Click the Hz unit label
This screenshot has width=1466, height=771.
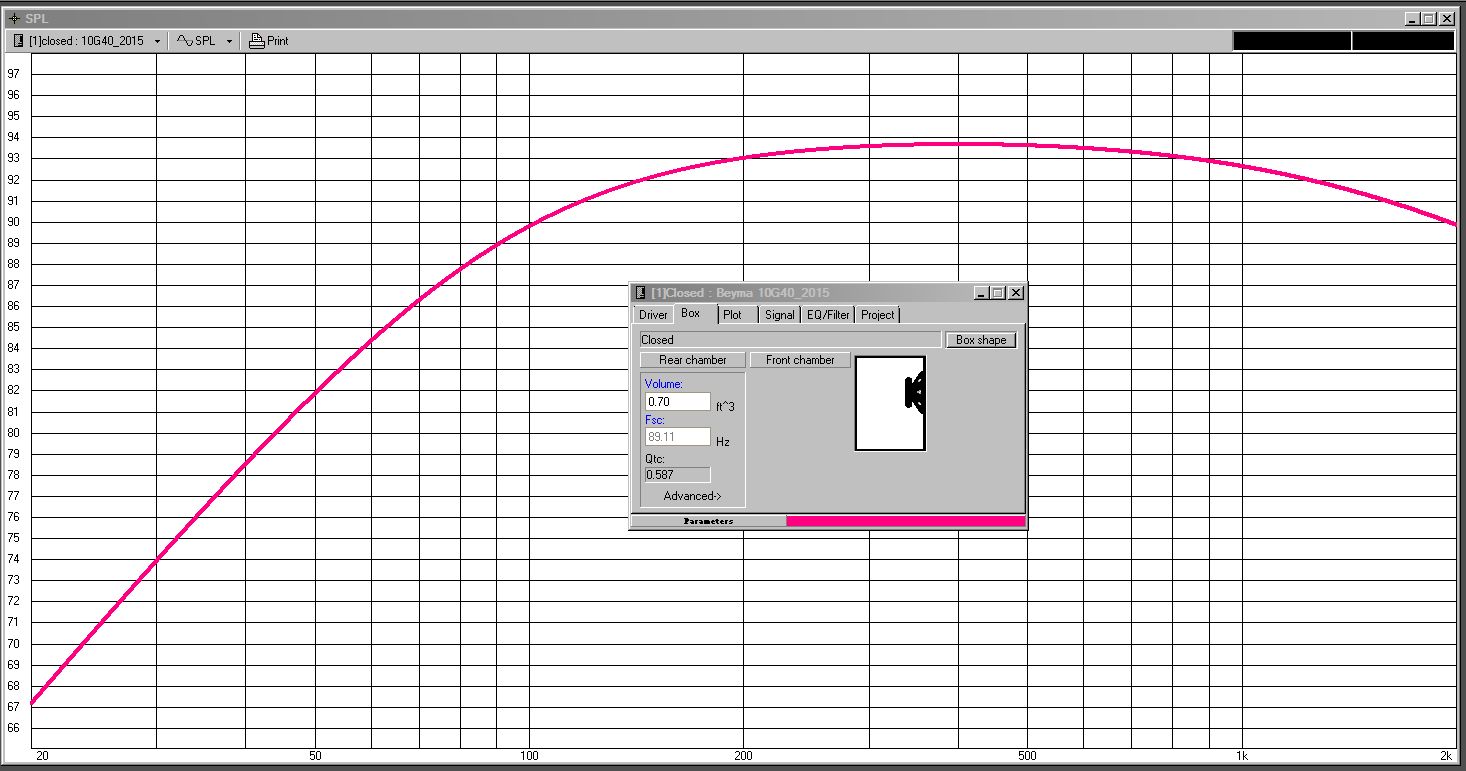click(723, 441)
